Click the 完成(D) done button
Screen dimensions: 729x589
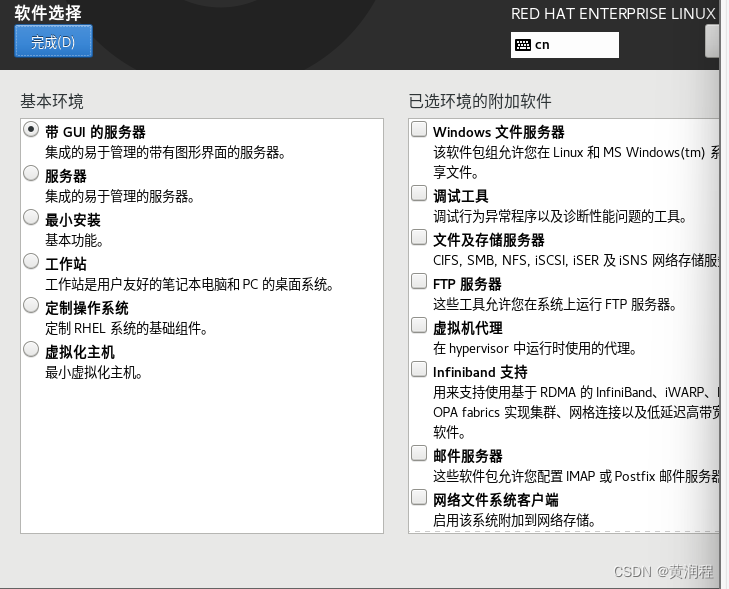(53, 41)
